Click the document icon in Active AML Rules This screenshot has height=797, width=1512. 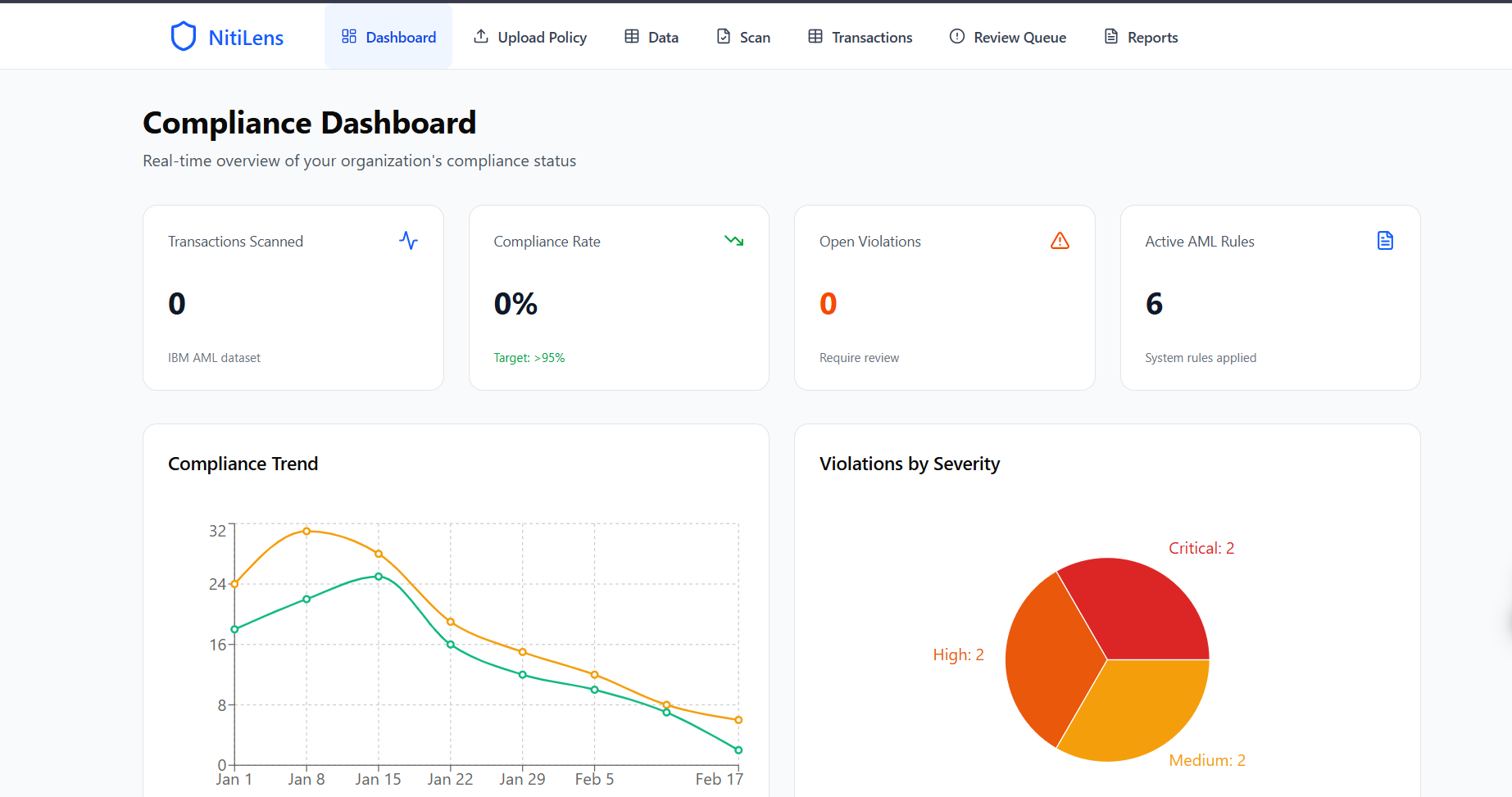click(1385, 241)
